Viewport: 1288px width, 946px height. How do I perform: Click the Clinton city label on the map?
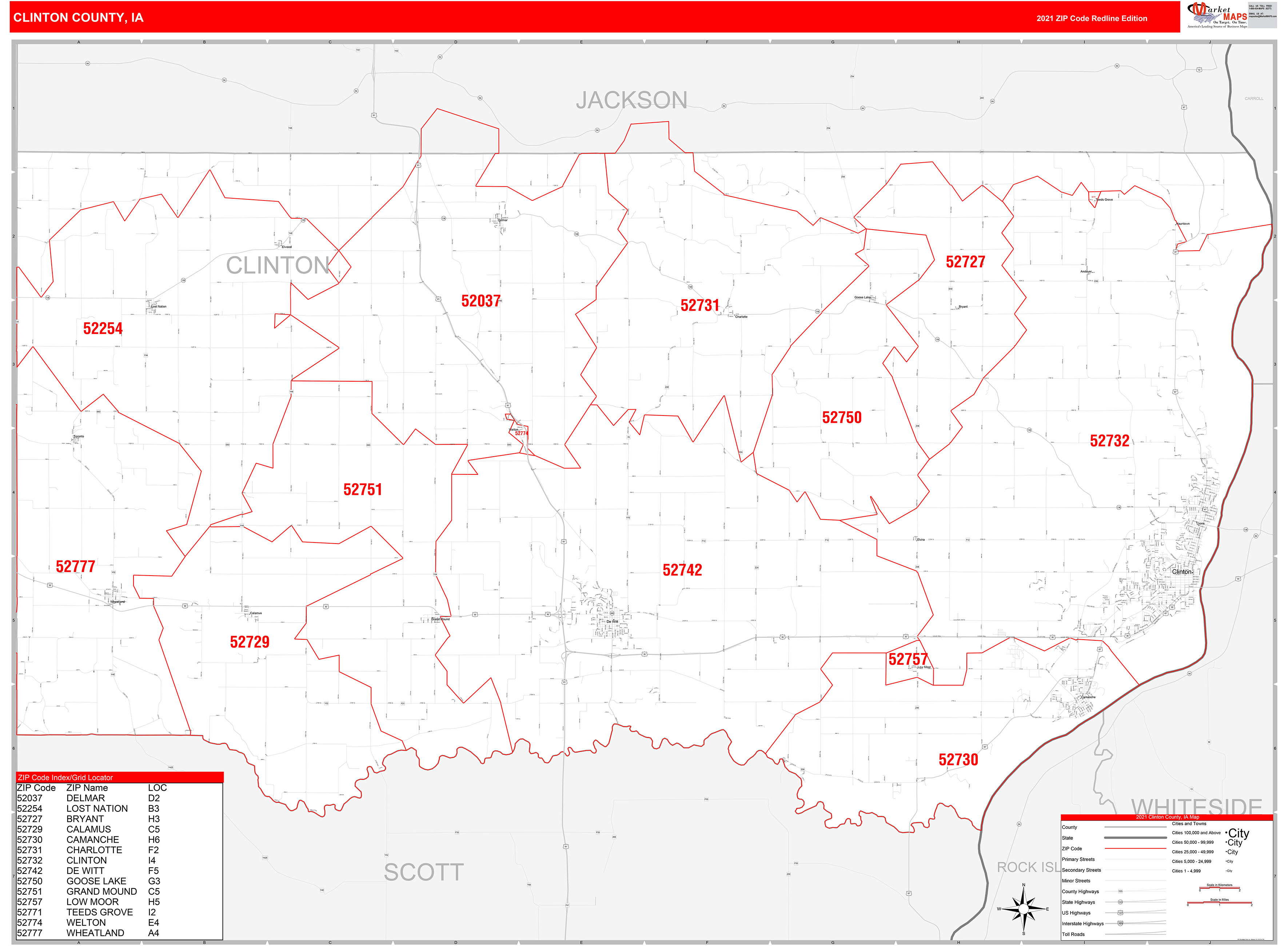tap(1181, 572)
